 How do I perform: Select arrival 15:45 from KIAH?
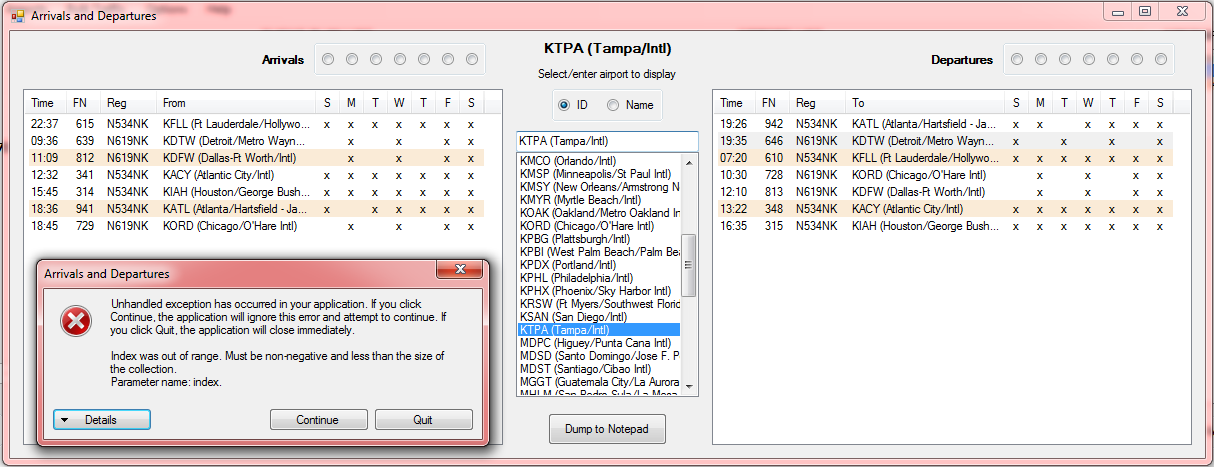pyautogui.click(x=255, y=192)
